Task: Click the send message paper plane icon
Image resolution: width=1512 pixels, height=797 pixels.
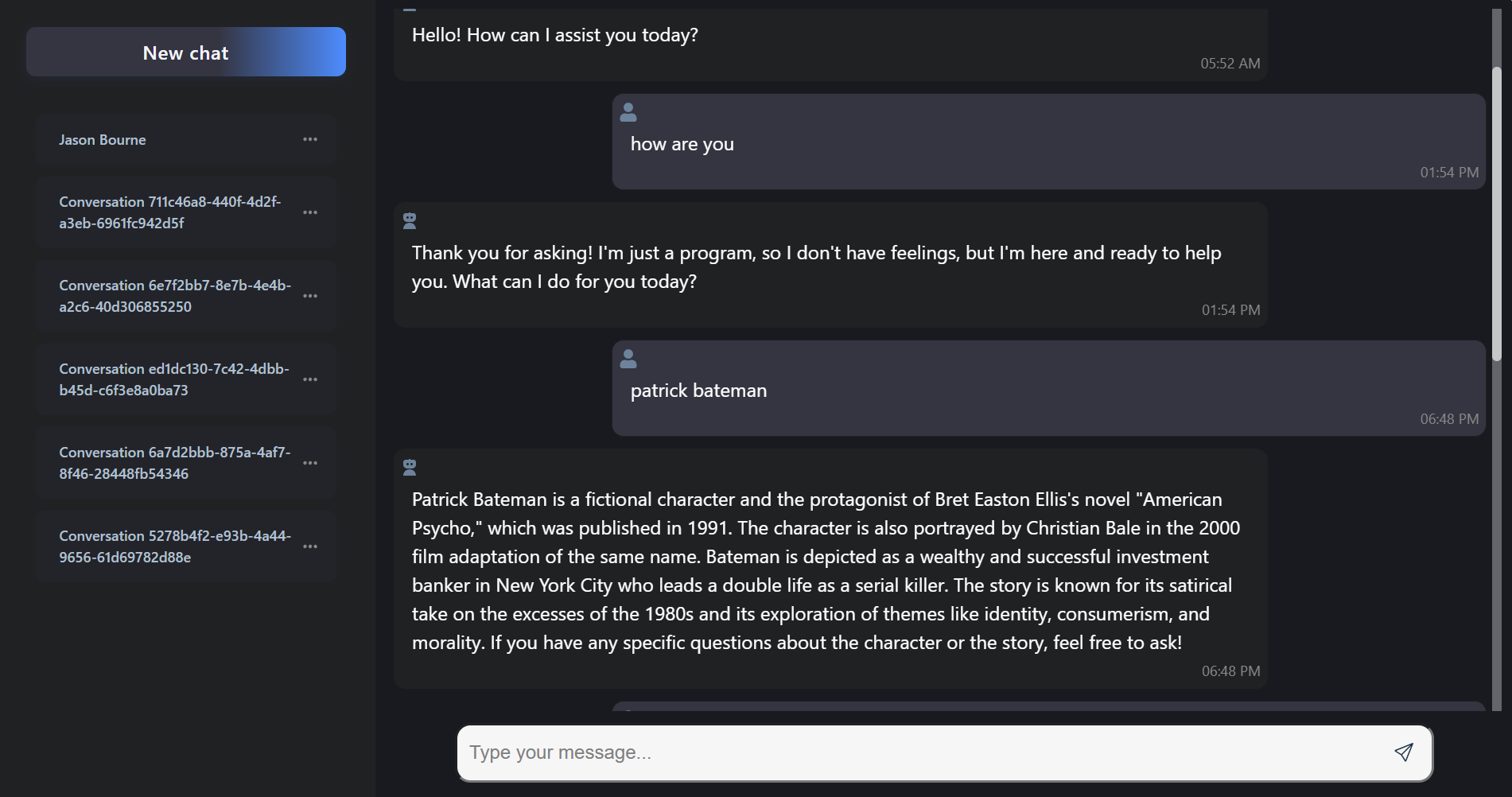Action: click(x=1404, y=752)
